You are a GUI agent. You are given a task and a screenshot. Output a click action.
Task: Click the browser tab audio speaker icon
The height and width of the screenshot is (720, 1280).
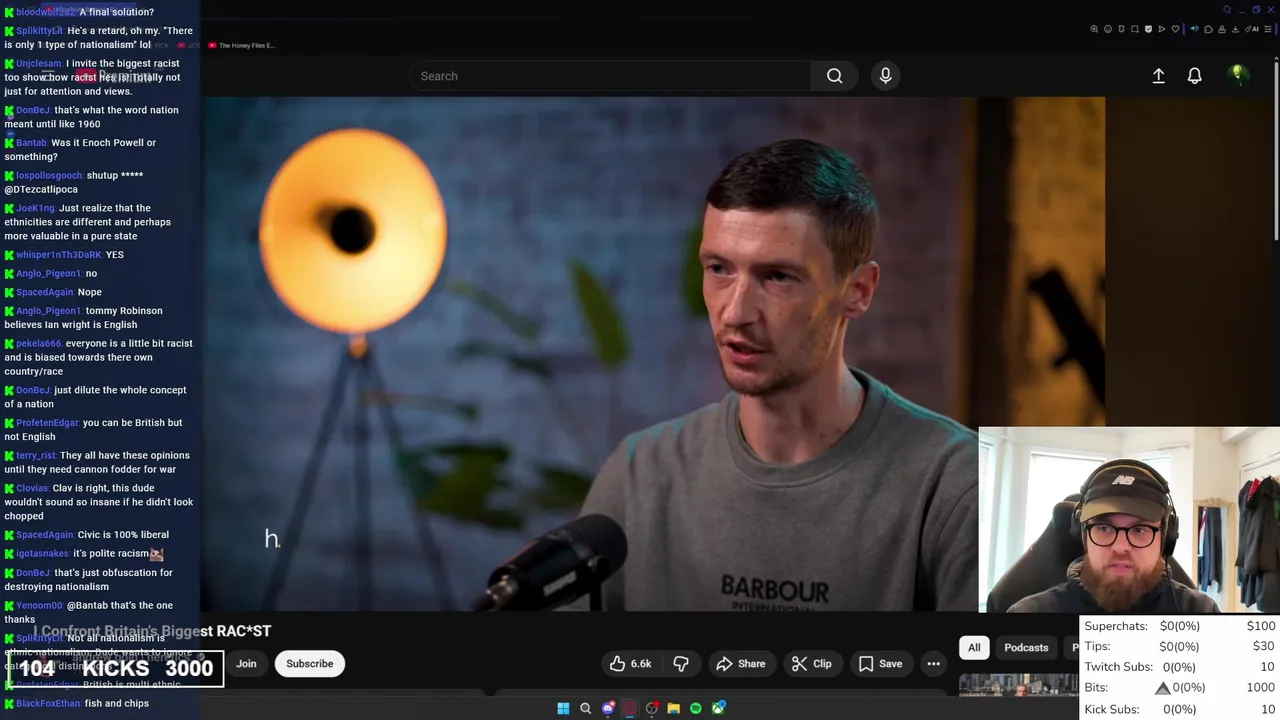(1195, 29)
